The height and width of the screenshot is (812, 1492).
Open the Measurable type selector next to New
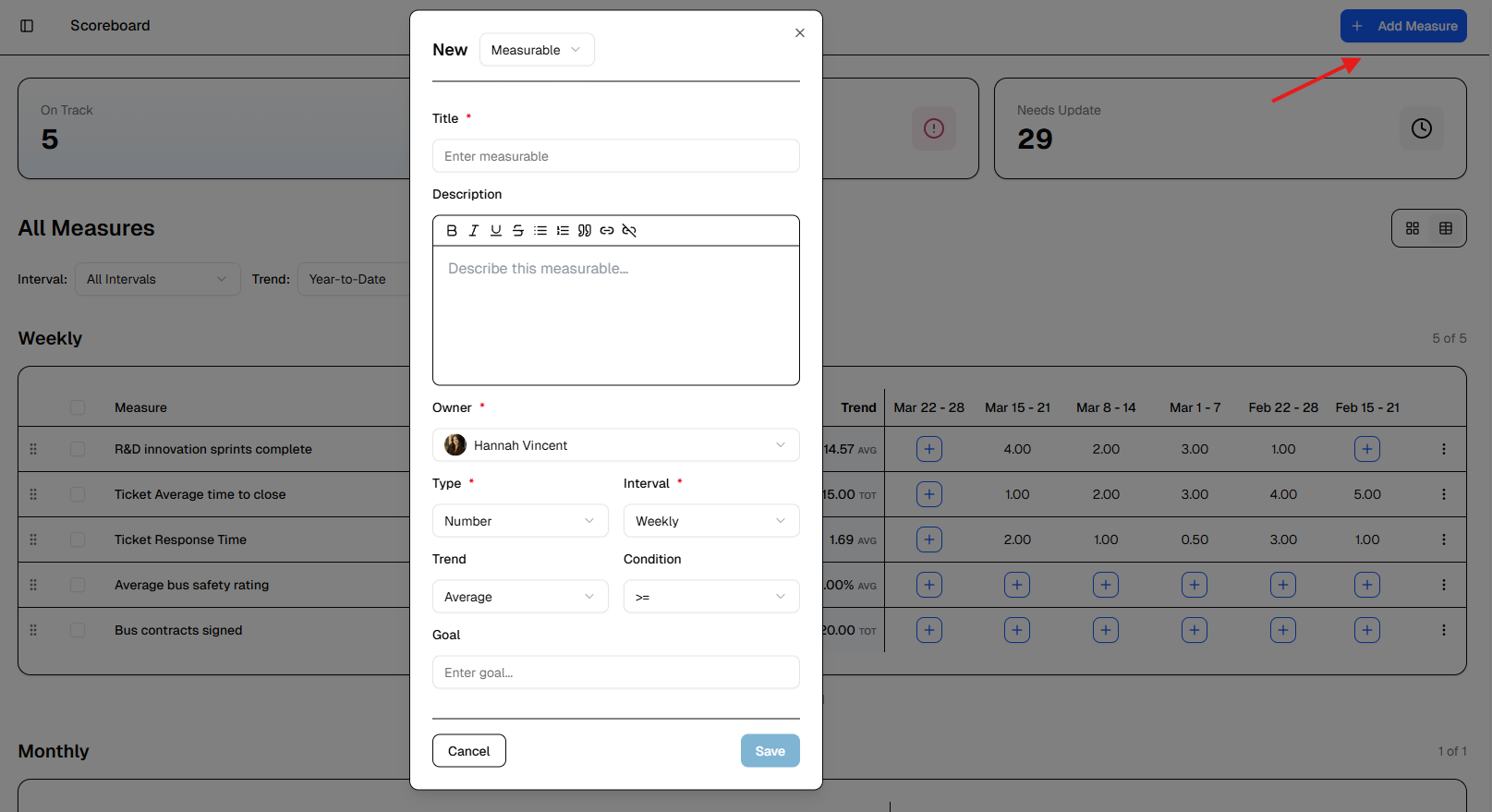tap(536, 50)
